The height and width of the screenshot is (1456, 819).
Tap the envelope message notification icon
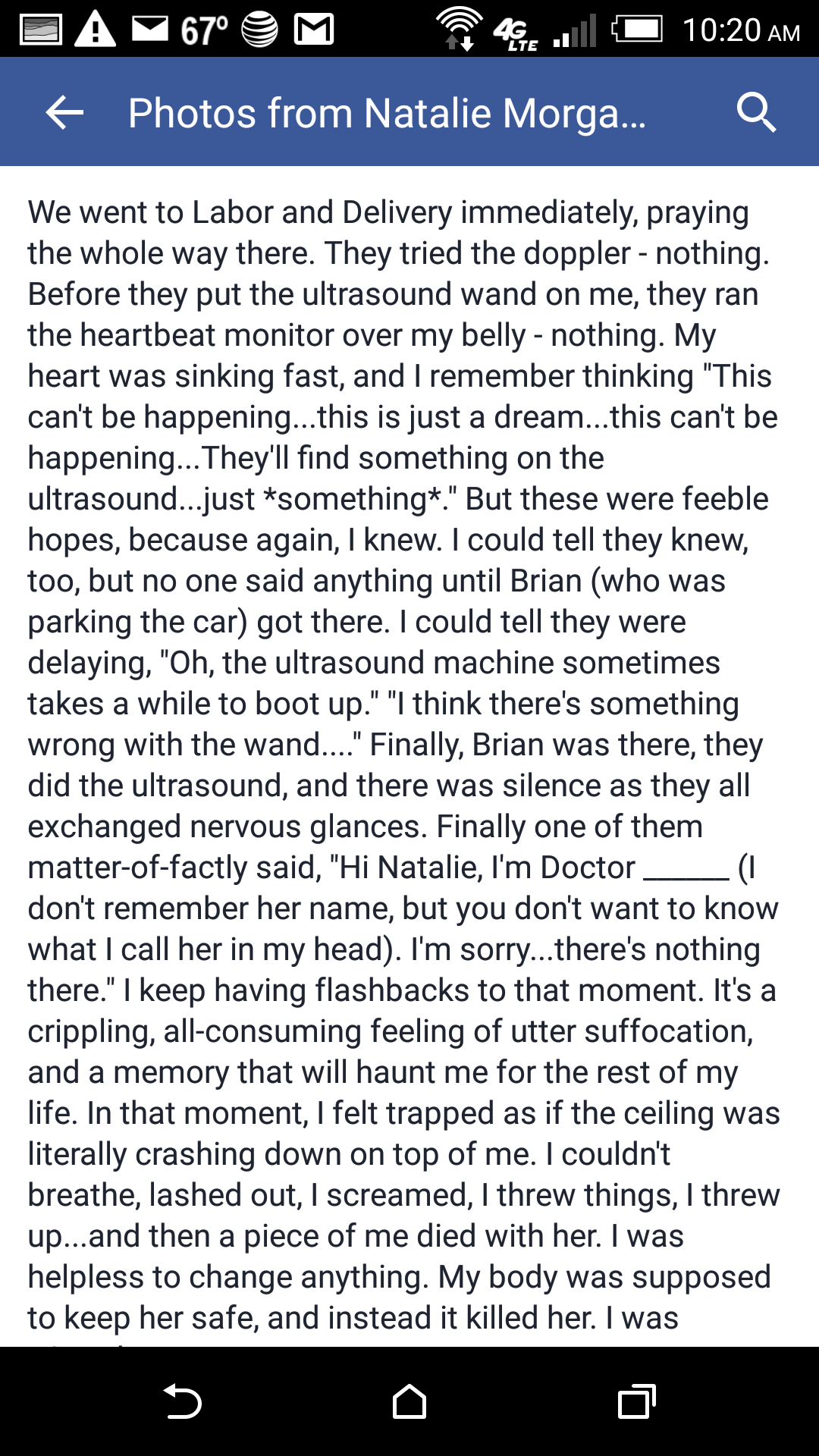150,29
